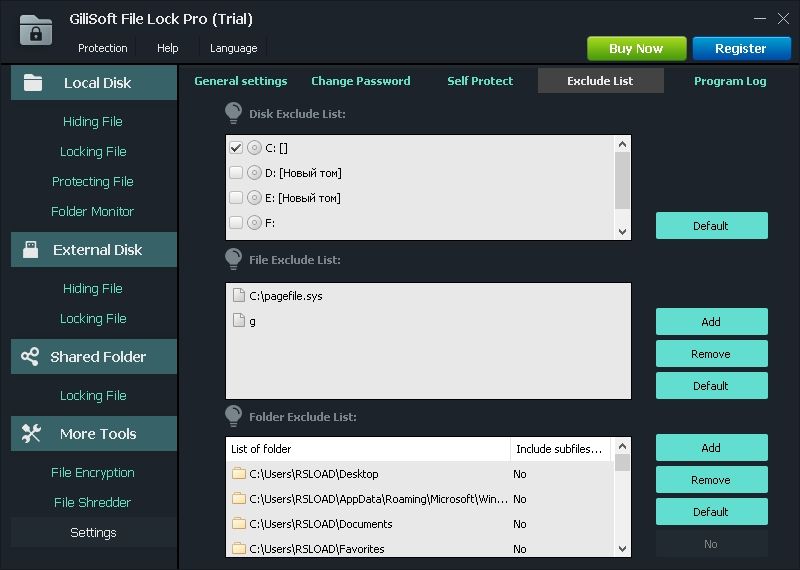Select the Exclude List tab
The width and height of the screenshot is (800, 570).
pyautogui.click(x=601, y=81)
